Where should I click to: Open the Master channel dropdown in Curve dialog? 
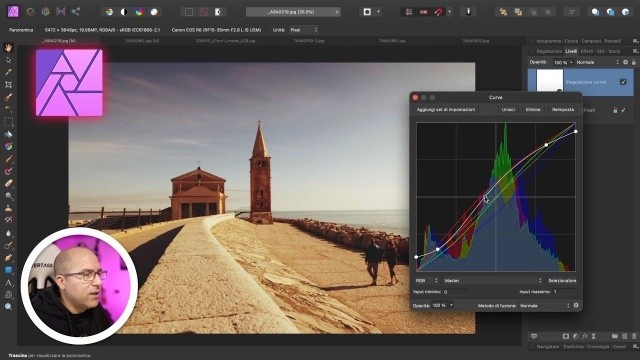pyautogui.click(x=493, y=281)
